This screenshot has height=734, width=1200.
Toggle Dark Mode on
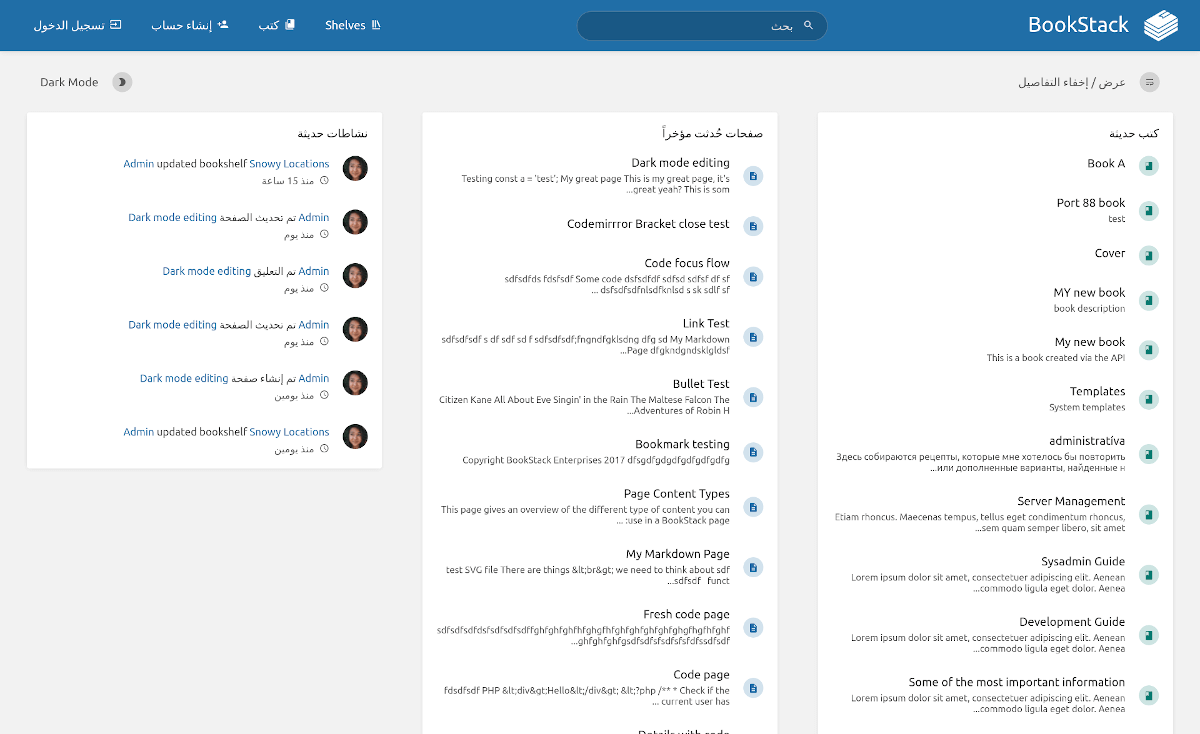click(x=122, y=82)
